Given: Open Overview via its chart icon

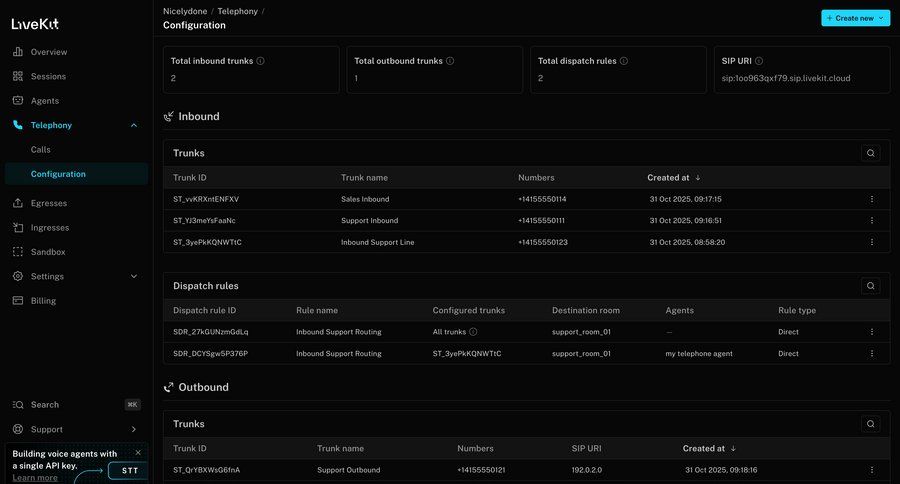Looking at the screenshot, I should (18, 52).
